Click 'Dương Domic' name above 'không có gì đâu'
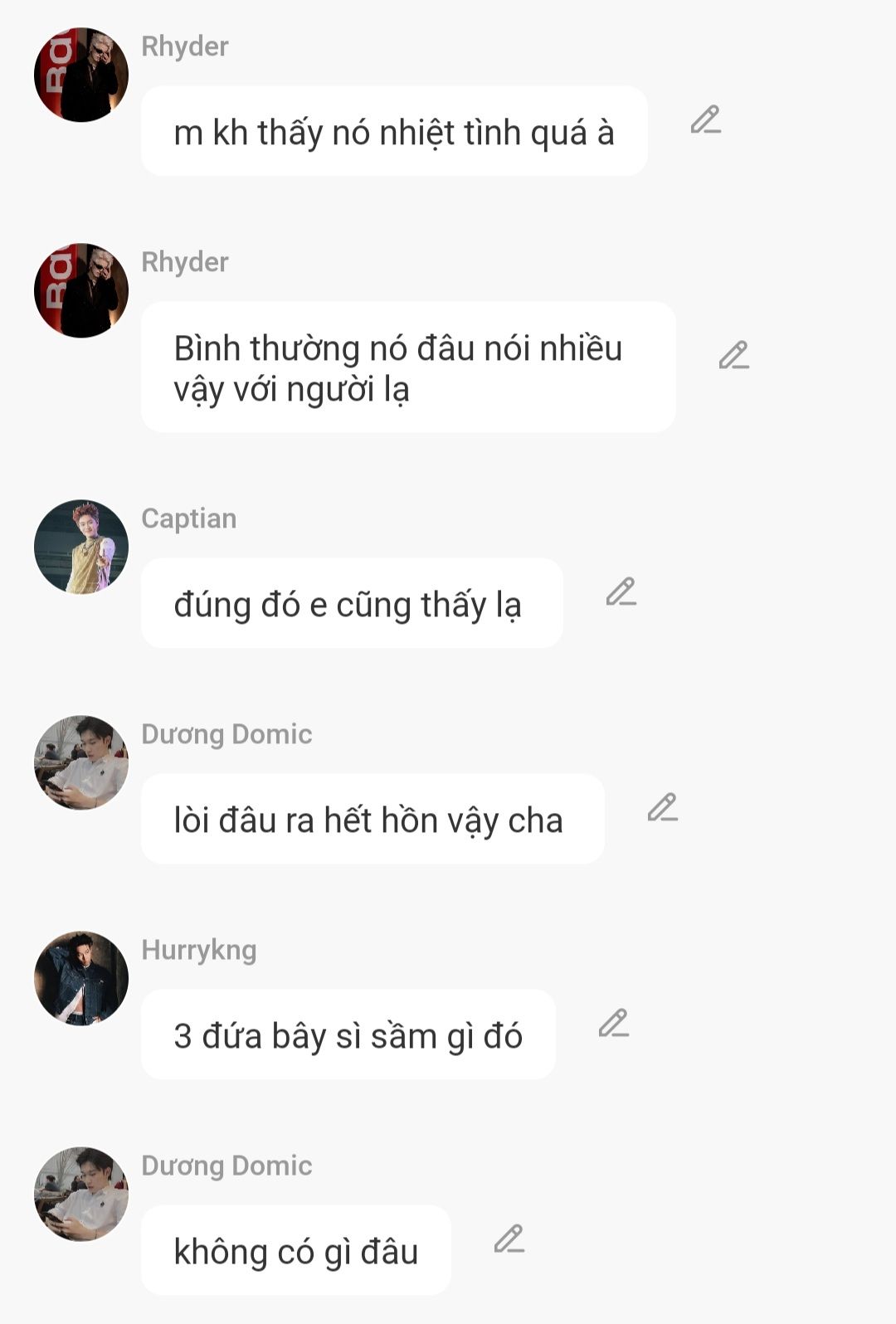The height and width of the screenshot is (1324, 896). tap(226, 1166)
